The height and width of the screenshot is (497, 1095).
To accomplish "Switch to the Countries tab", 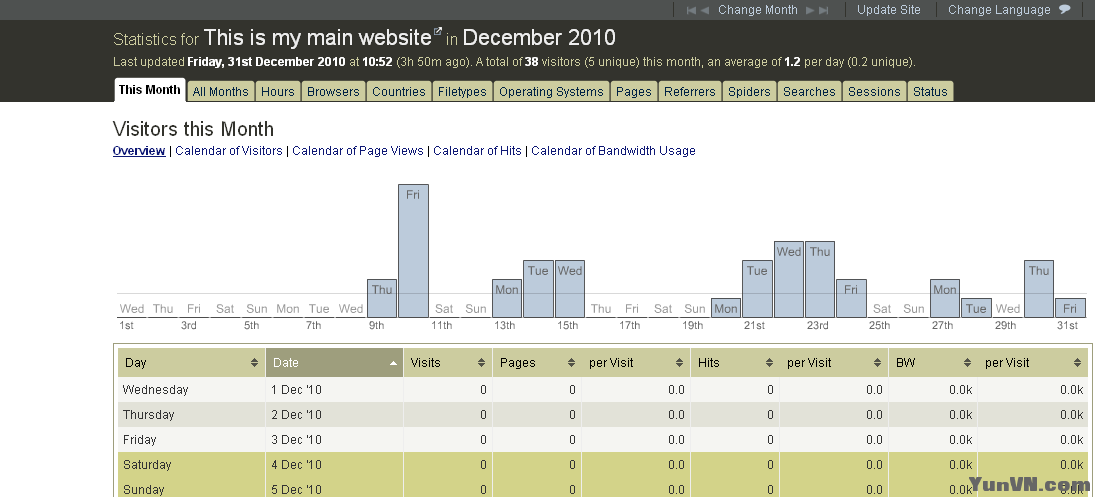I will click(399, 91).
